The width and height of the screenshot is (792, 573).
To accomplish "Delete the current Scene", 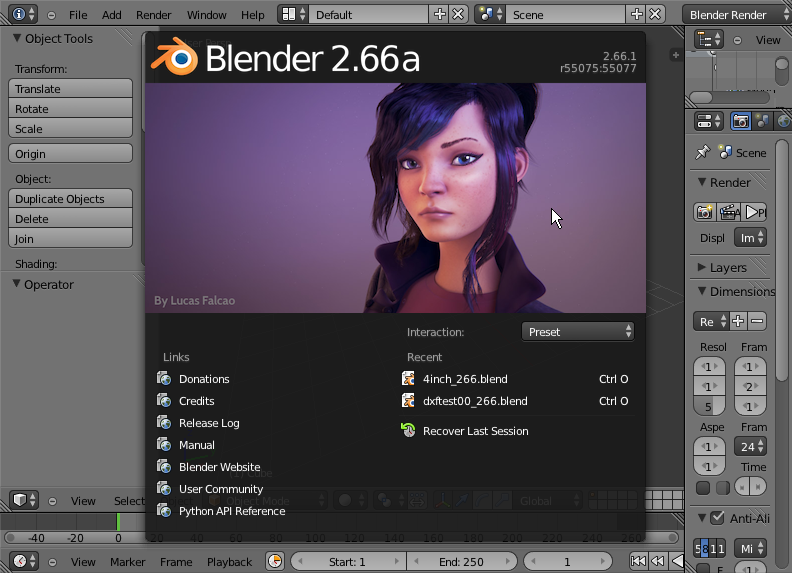I will (x=655, y=14).
